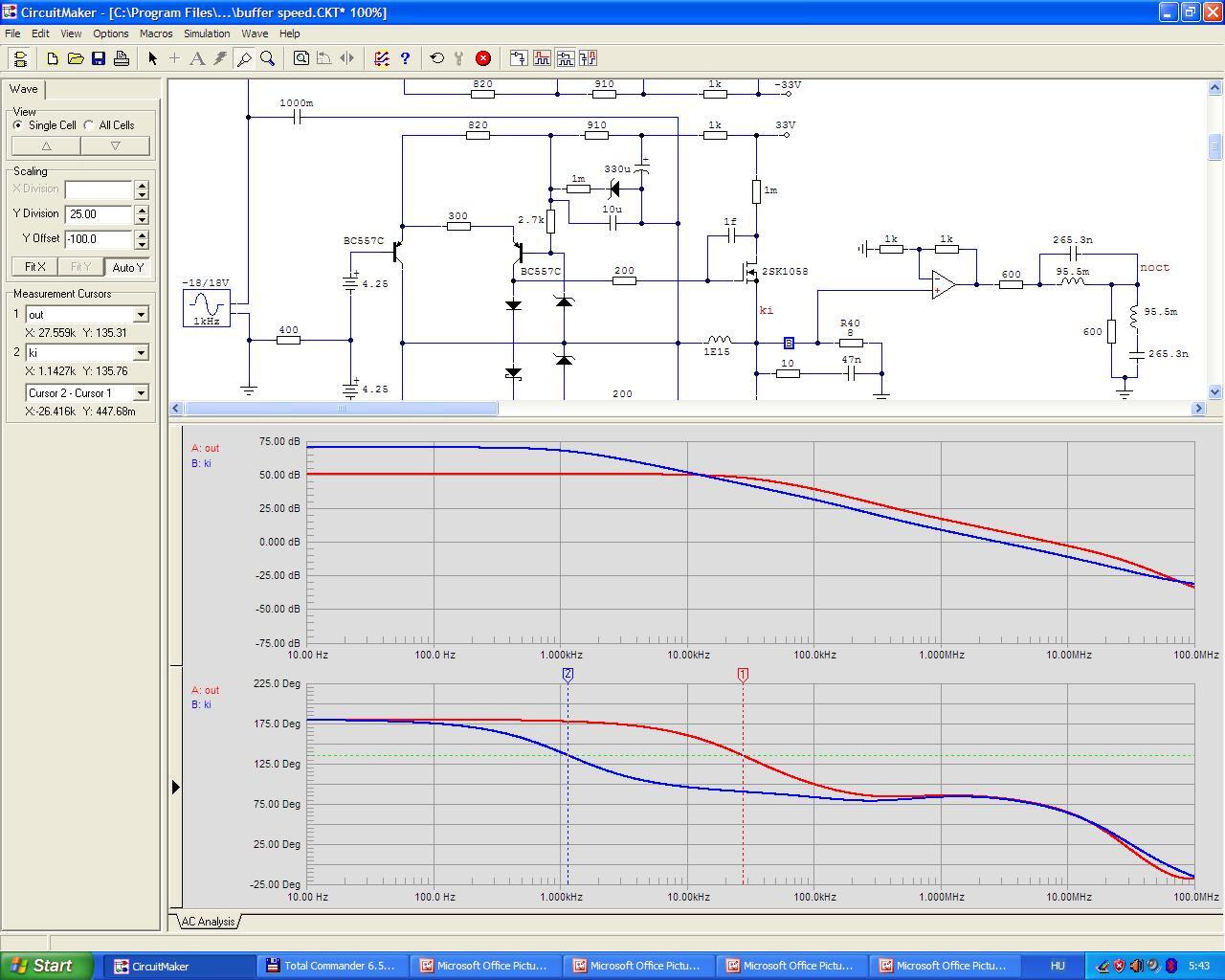This screenshot has height=980, width=1225.
Task: Click the Windows Start button
Action: (x=47, y=966)
